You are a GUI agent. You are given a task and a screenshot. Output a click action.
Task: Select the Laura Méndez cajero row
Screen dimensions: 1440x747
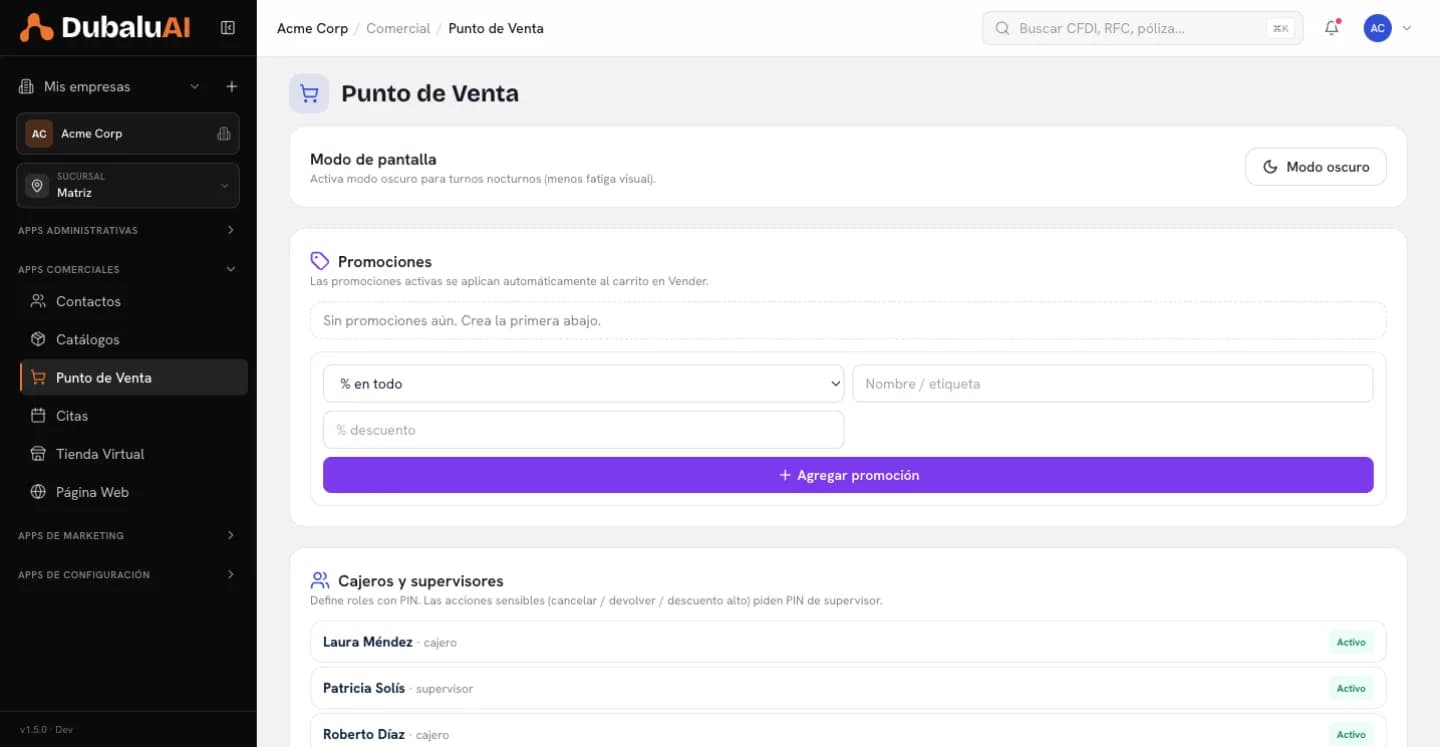click(848, 642)
